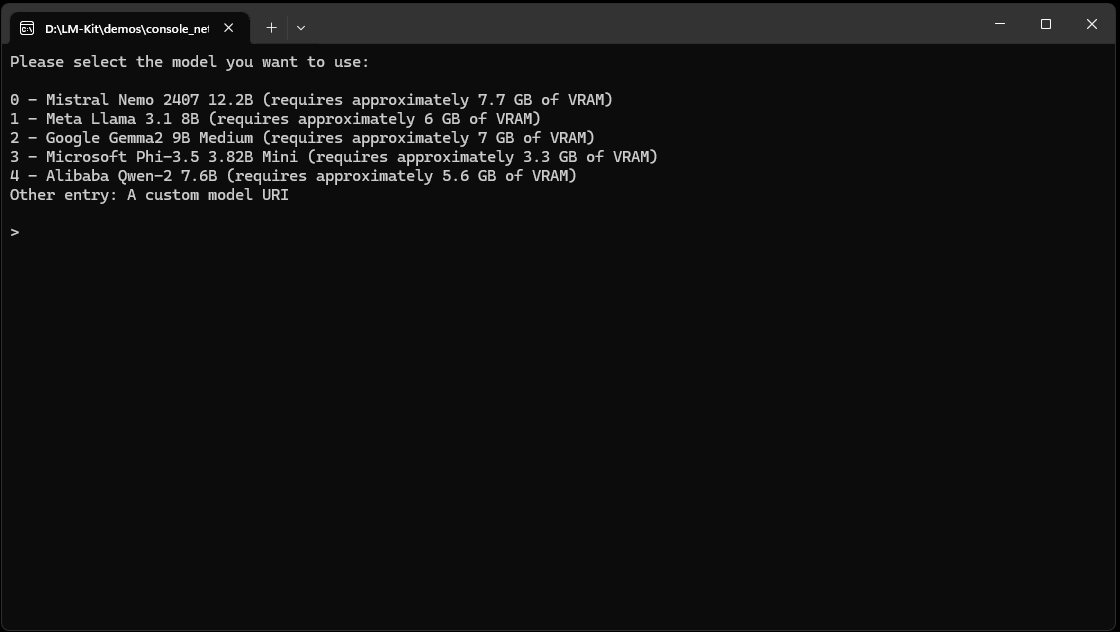Click the Mistral Nemo 2407 12.2B line
The image size is (1120, 632).
[x=311, y=100]
